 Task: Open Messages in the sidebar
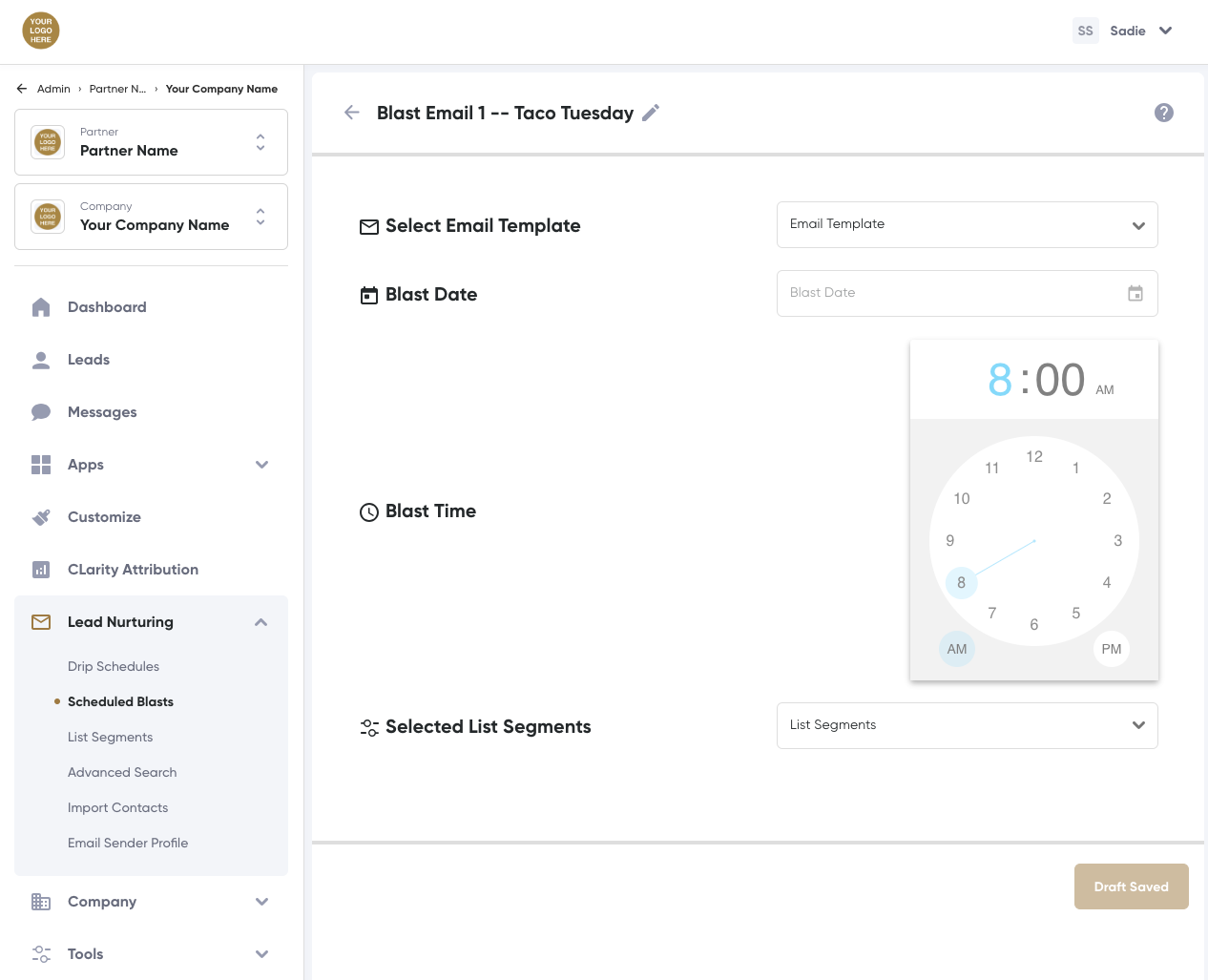click(x=102, y=412)
